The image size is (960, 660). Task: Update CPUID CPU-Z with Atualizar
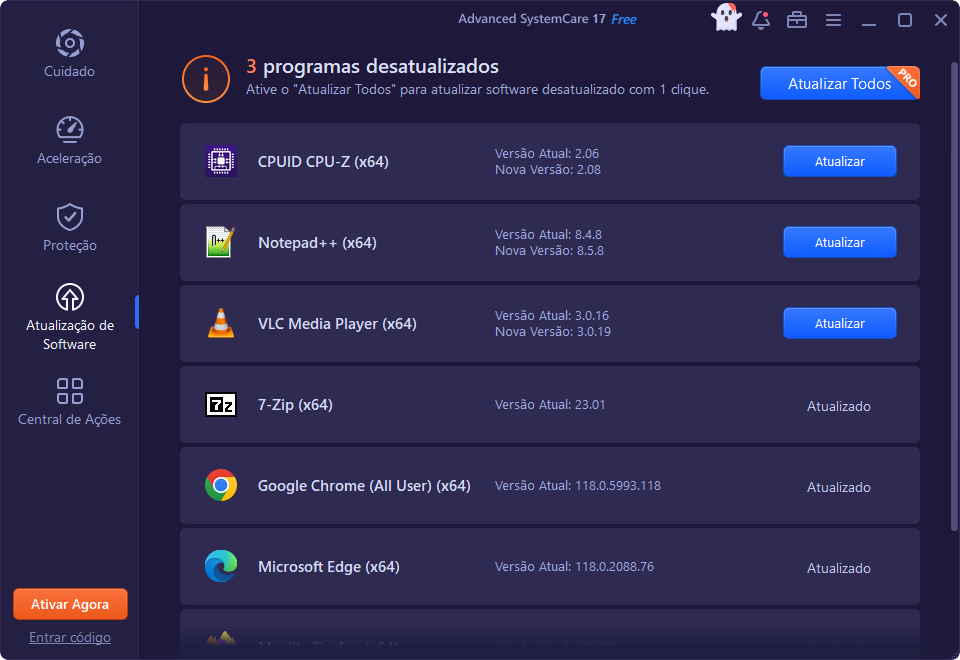point(839,161)
